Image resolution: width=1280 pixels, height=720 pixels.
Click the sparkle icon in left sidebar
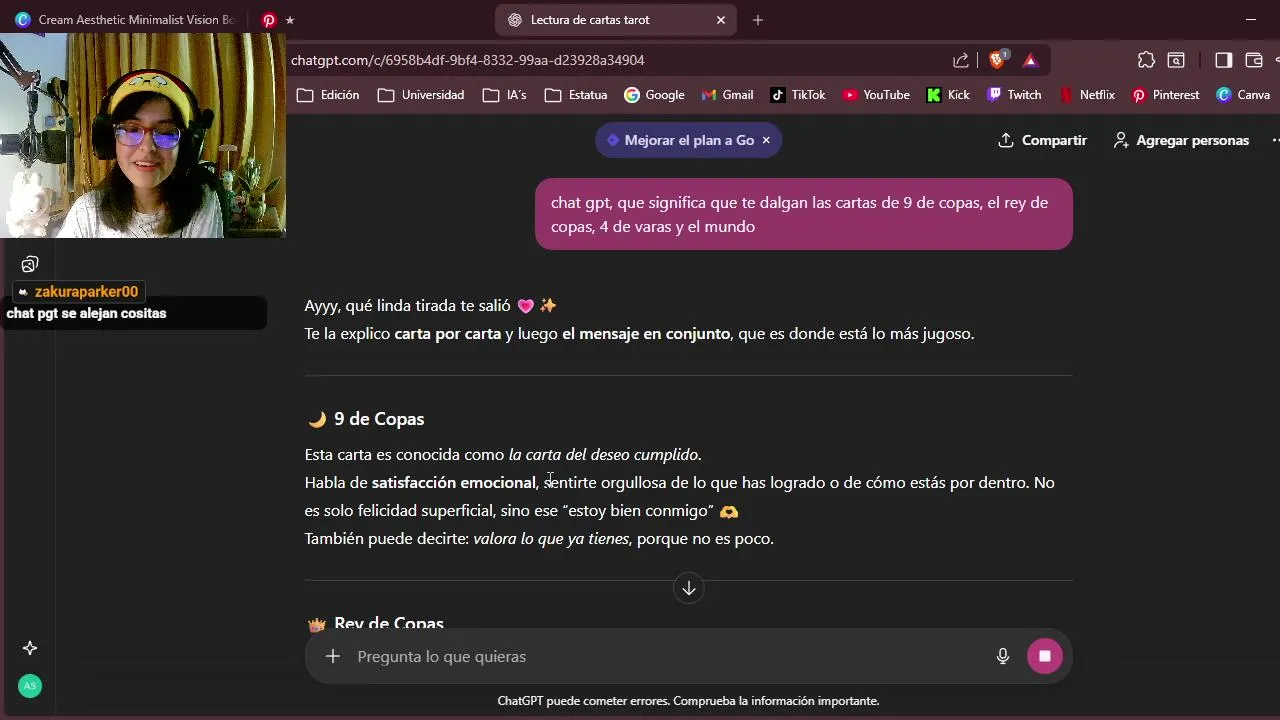coord(30,648)
